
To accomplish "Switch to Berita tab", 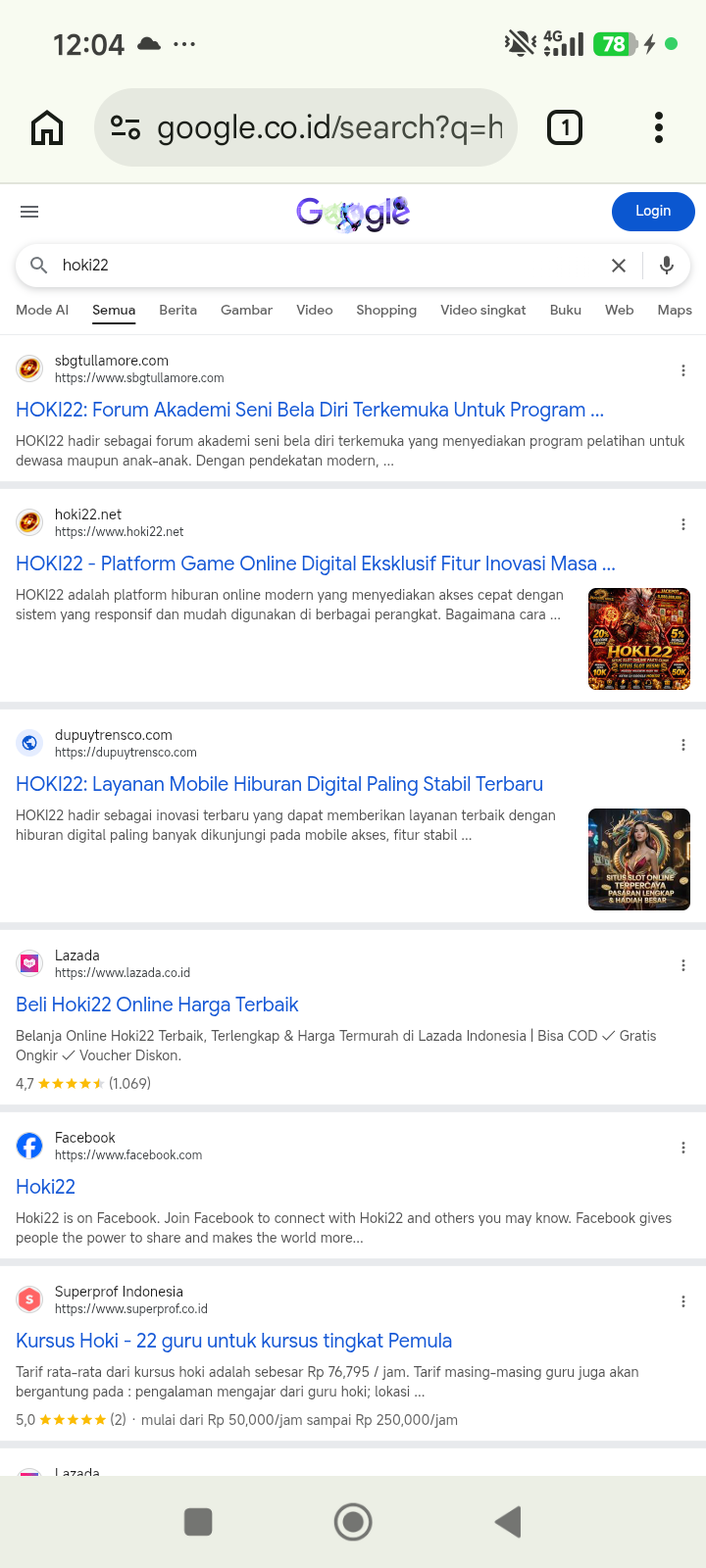I will pos(177,310).
